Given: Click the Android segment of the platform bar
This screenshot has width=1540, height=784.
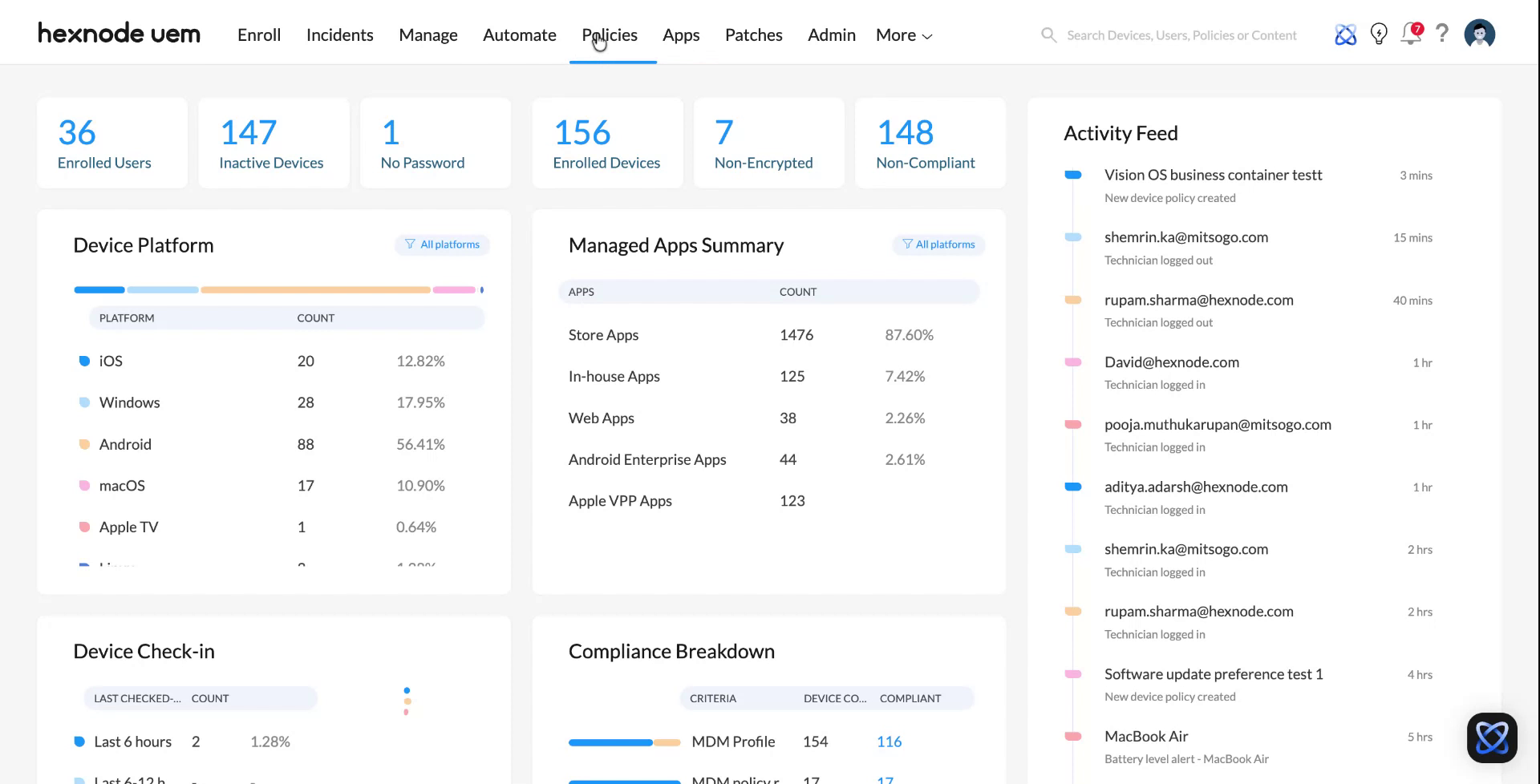Looking at the screenshot, I should 314,289.
